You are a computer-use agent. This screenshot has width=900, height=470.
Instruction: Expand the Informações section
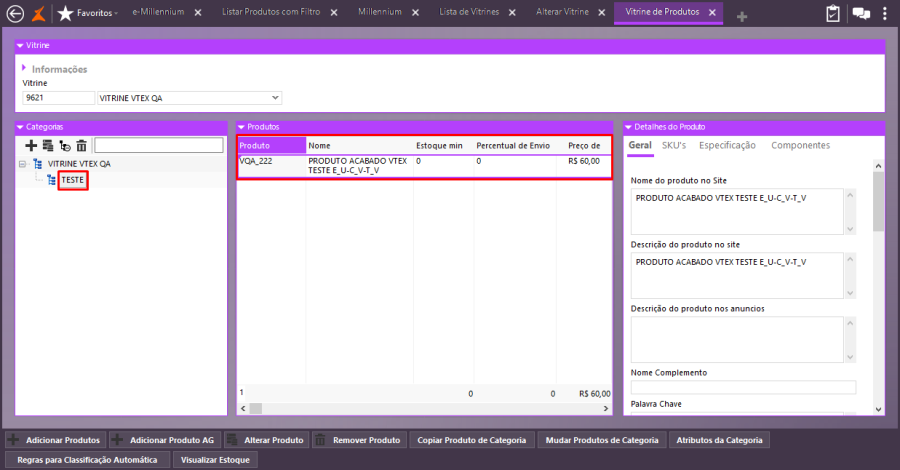click(x=24, y=68)
